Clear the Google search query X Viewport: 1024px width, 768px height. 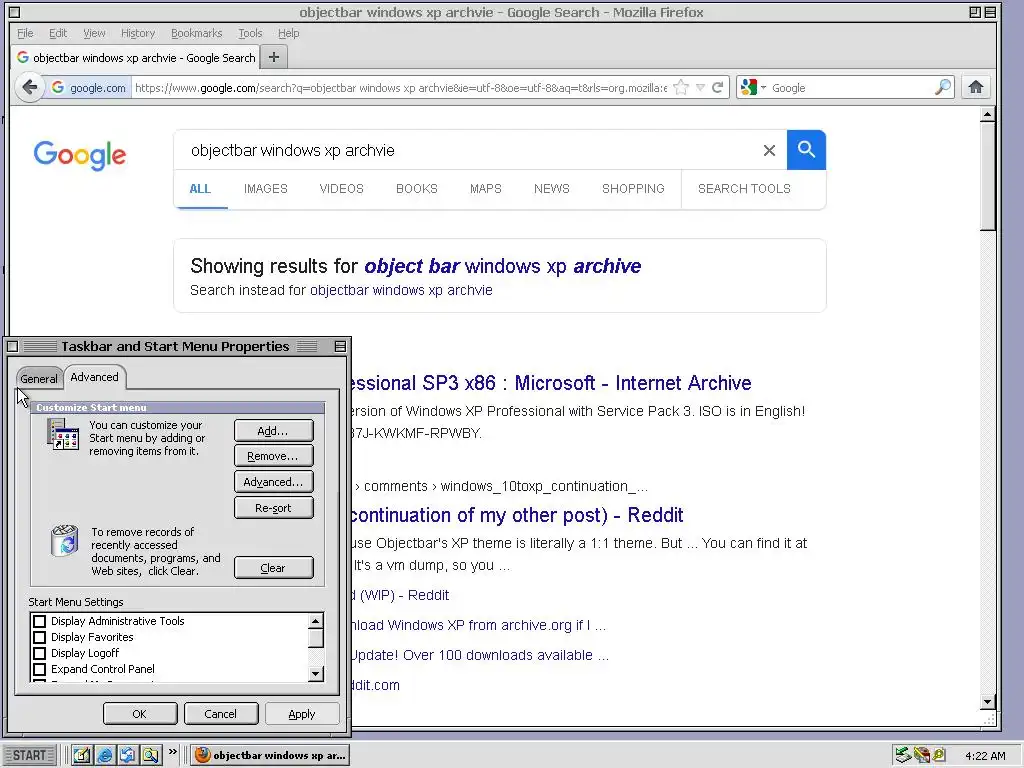pos(769,150)
